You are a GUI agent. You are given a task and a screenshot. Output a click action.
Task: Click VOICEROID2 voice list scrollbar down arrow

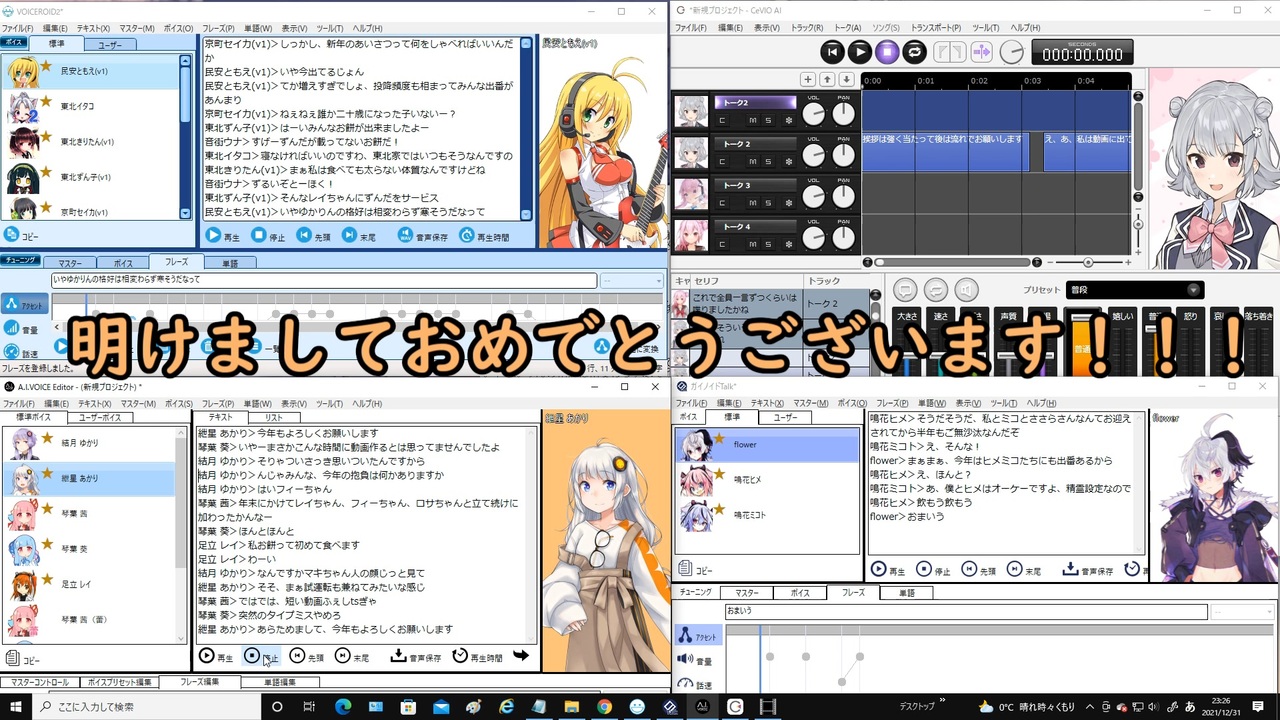(x=185, y=213)
